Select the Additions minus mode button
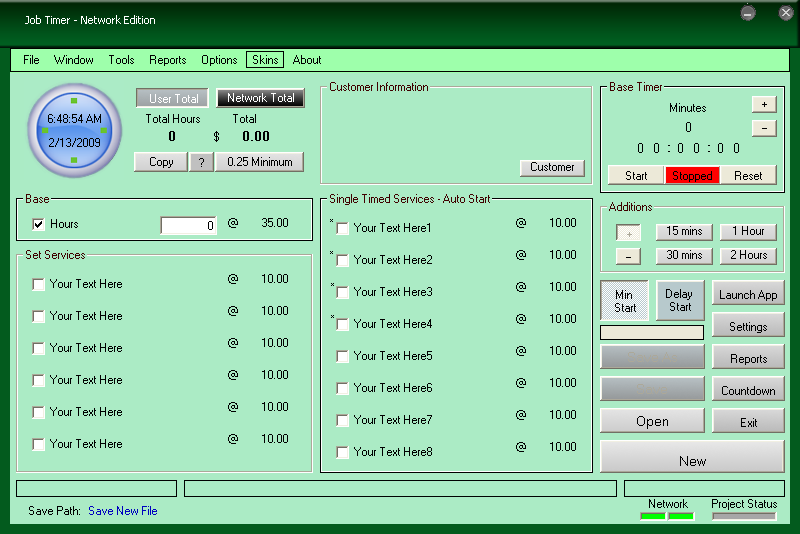This screenshot has height=534, width=800. click(x=628, y=256)
